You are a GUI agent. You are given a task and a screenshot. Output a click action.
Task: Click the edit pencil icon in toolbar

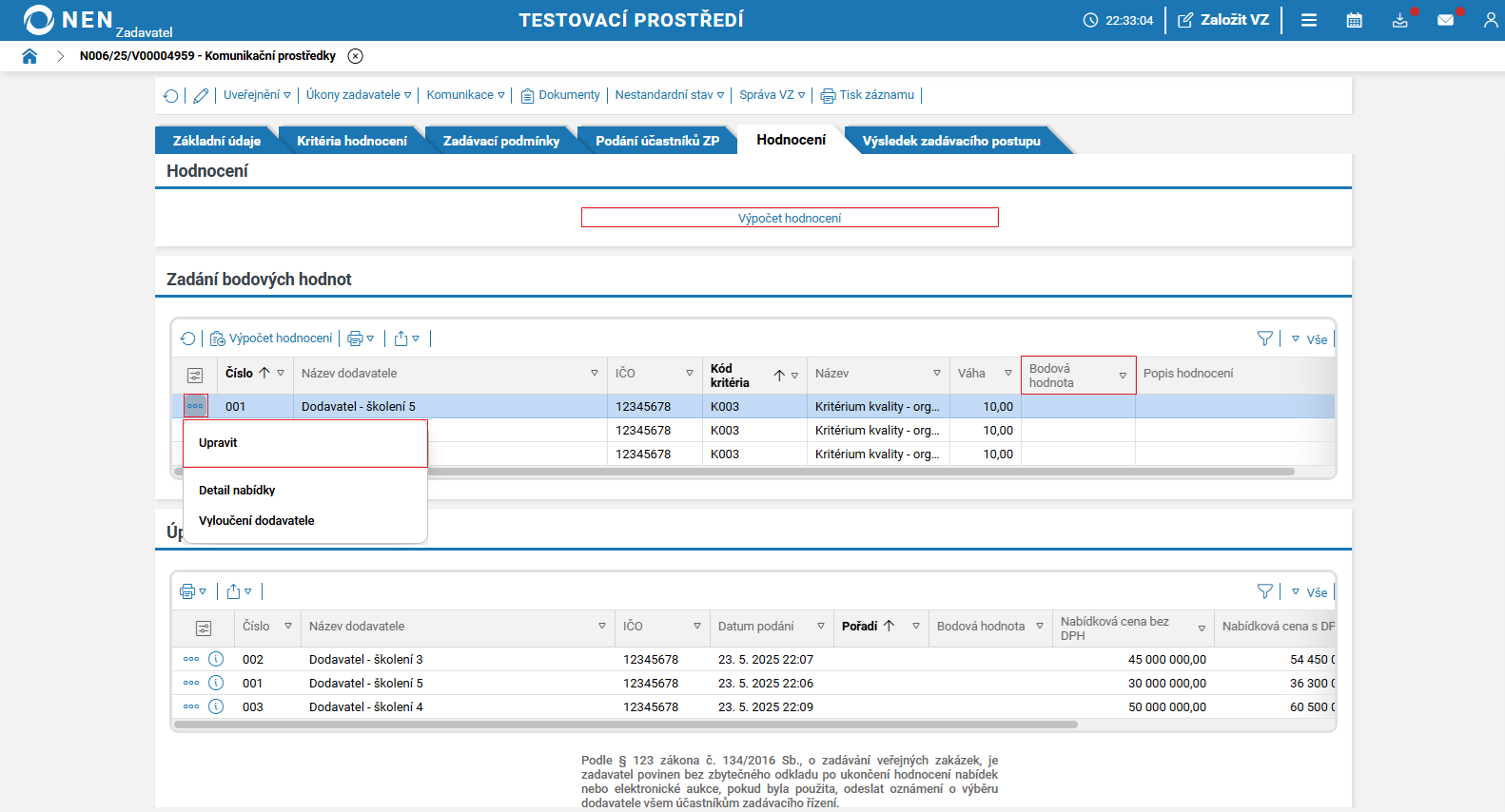201,95
